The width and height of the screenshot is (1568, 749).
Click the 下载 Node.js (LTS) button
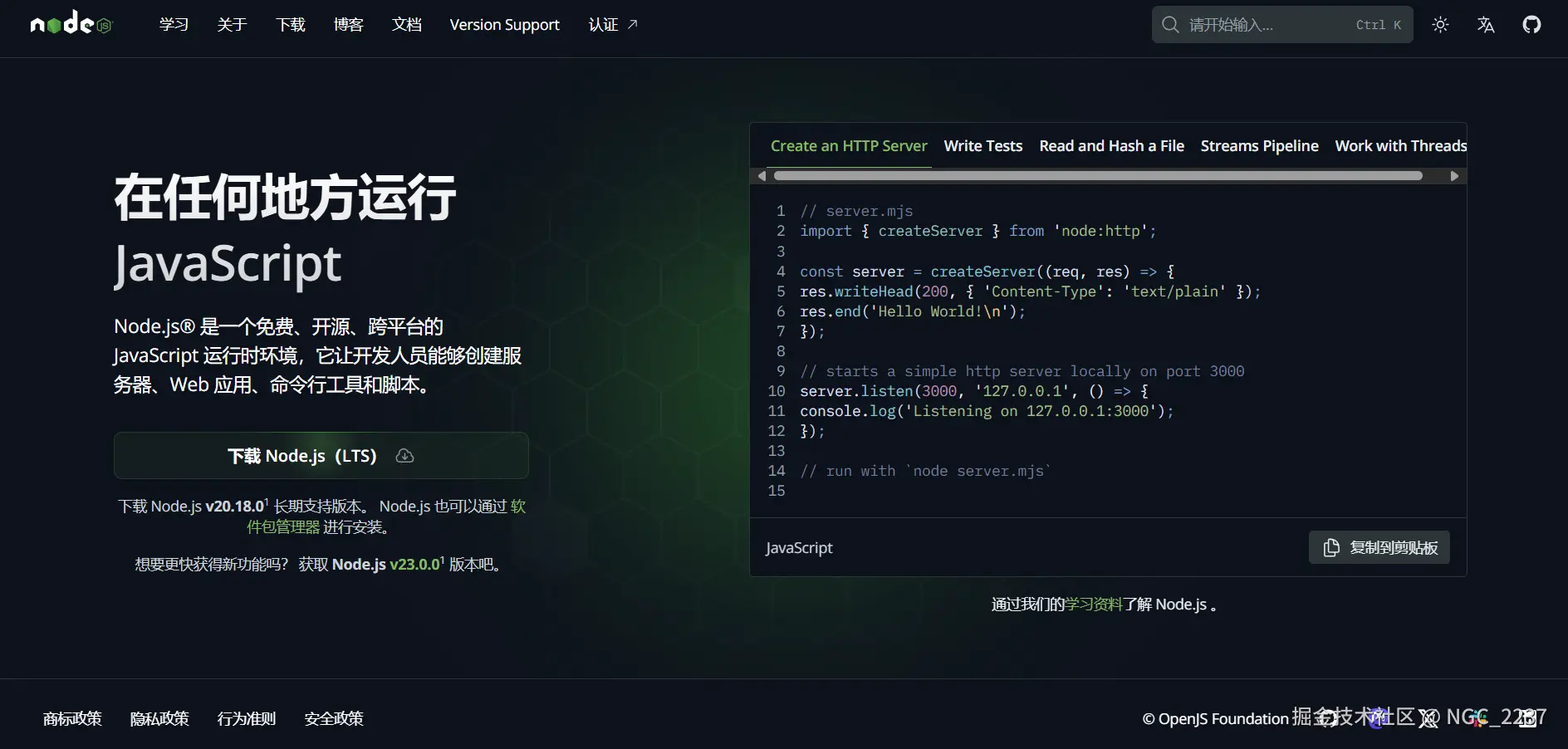coord(321,455)
